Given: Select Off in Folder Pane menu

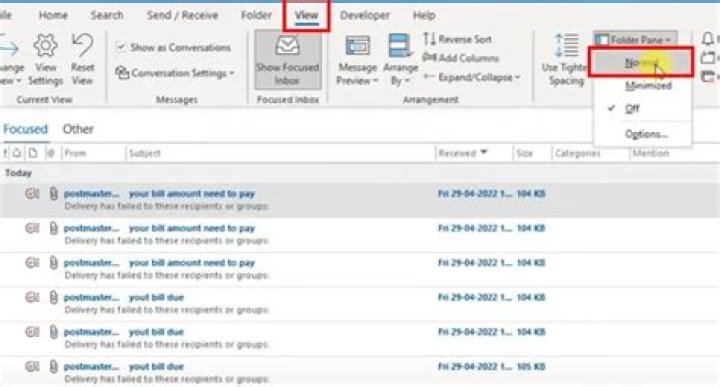Looking at the screenshot, I should [632, 108].
